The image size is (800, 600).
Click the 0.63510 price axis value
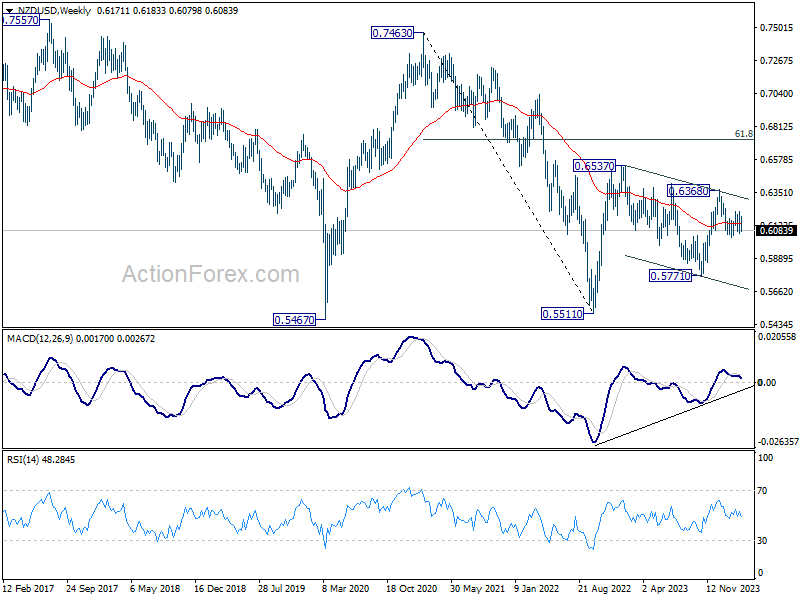coord(777,192)
